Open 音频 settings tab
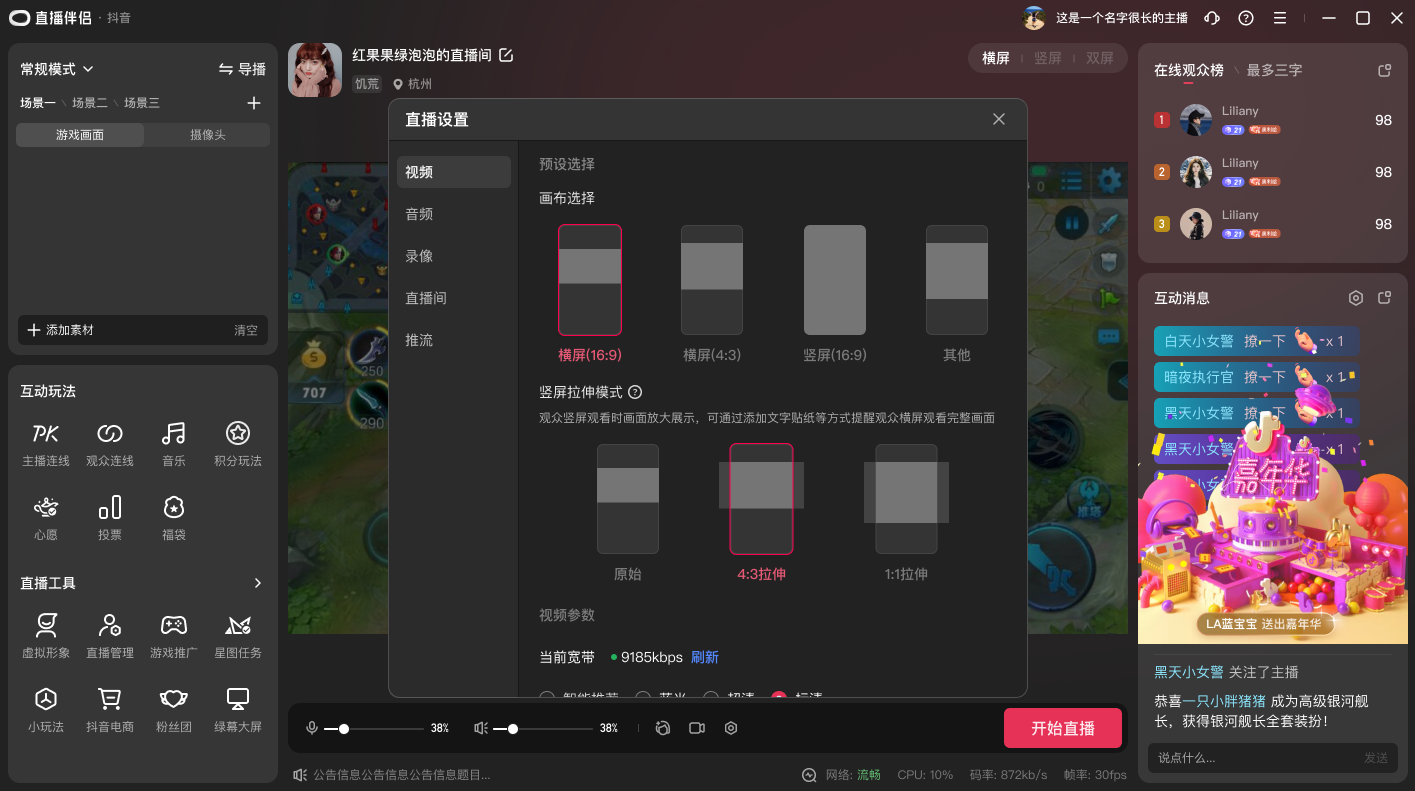Screen dimensions: 1415x791 454,214
